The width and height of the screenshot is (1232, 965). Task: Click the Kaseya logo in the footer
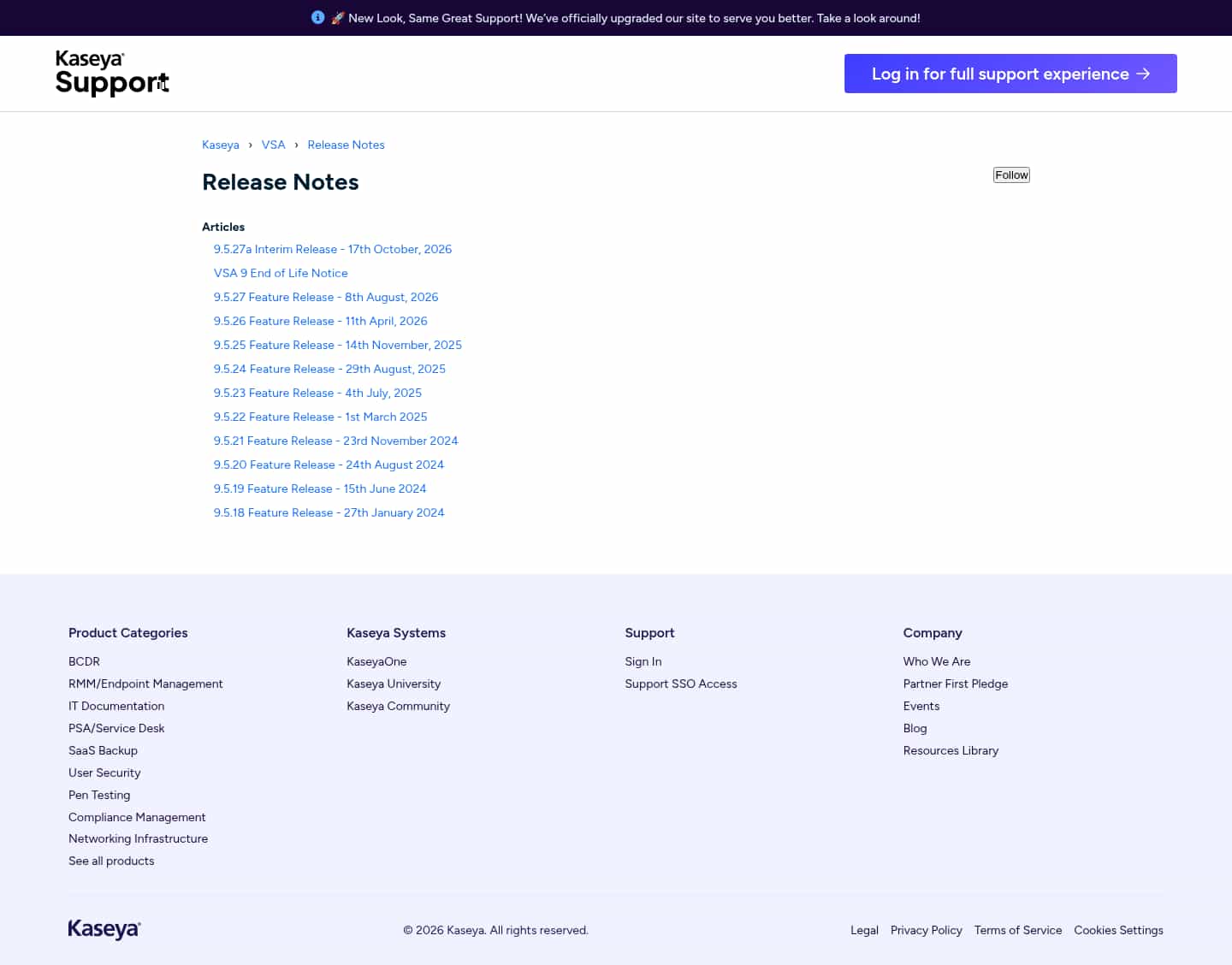pyautogui.click(x=104, y=929)
